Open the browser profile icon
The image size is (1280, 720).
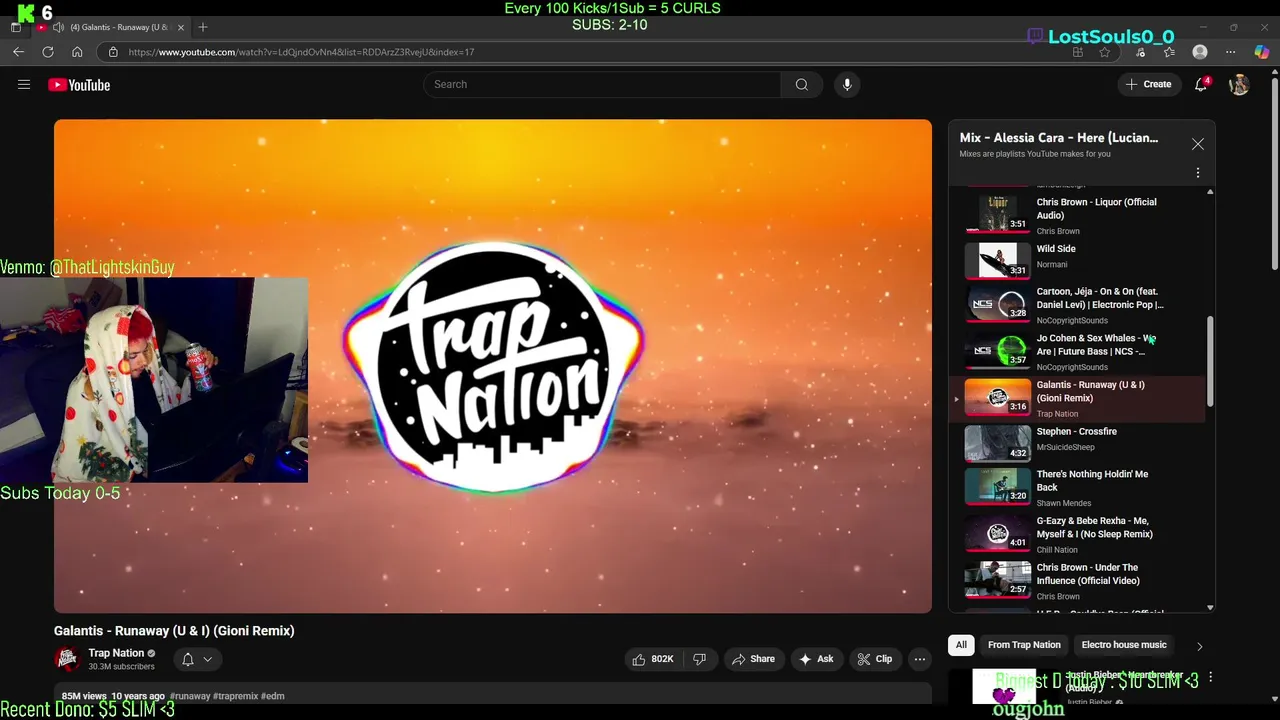coord(1200,52)
